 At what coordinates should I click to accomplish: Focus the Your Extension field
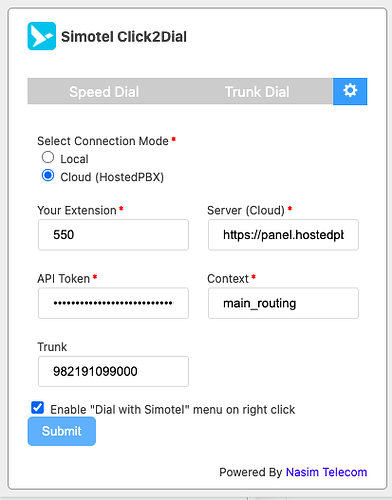113,235
